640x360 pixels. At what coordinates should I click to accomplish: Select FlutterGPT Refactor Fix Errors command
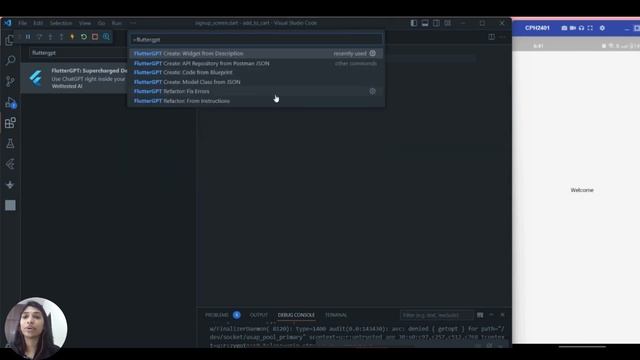[256, 91]
